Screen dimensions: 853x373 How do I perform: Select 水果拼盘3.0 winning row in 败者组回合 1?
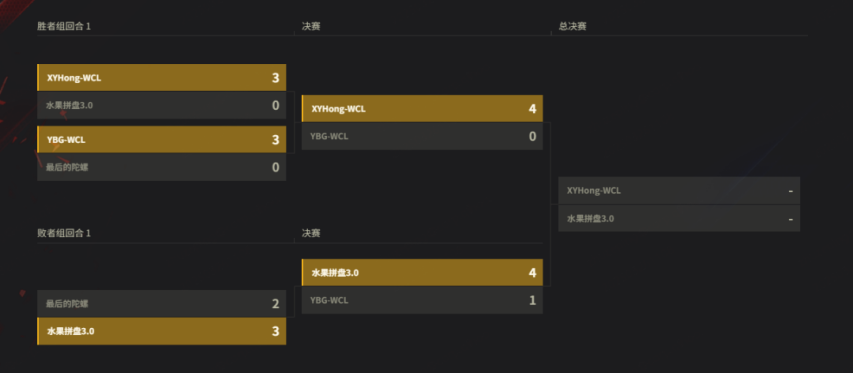click(162, 331)
